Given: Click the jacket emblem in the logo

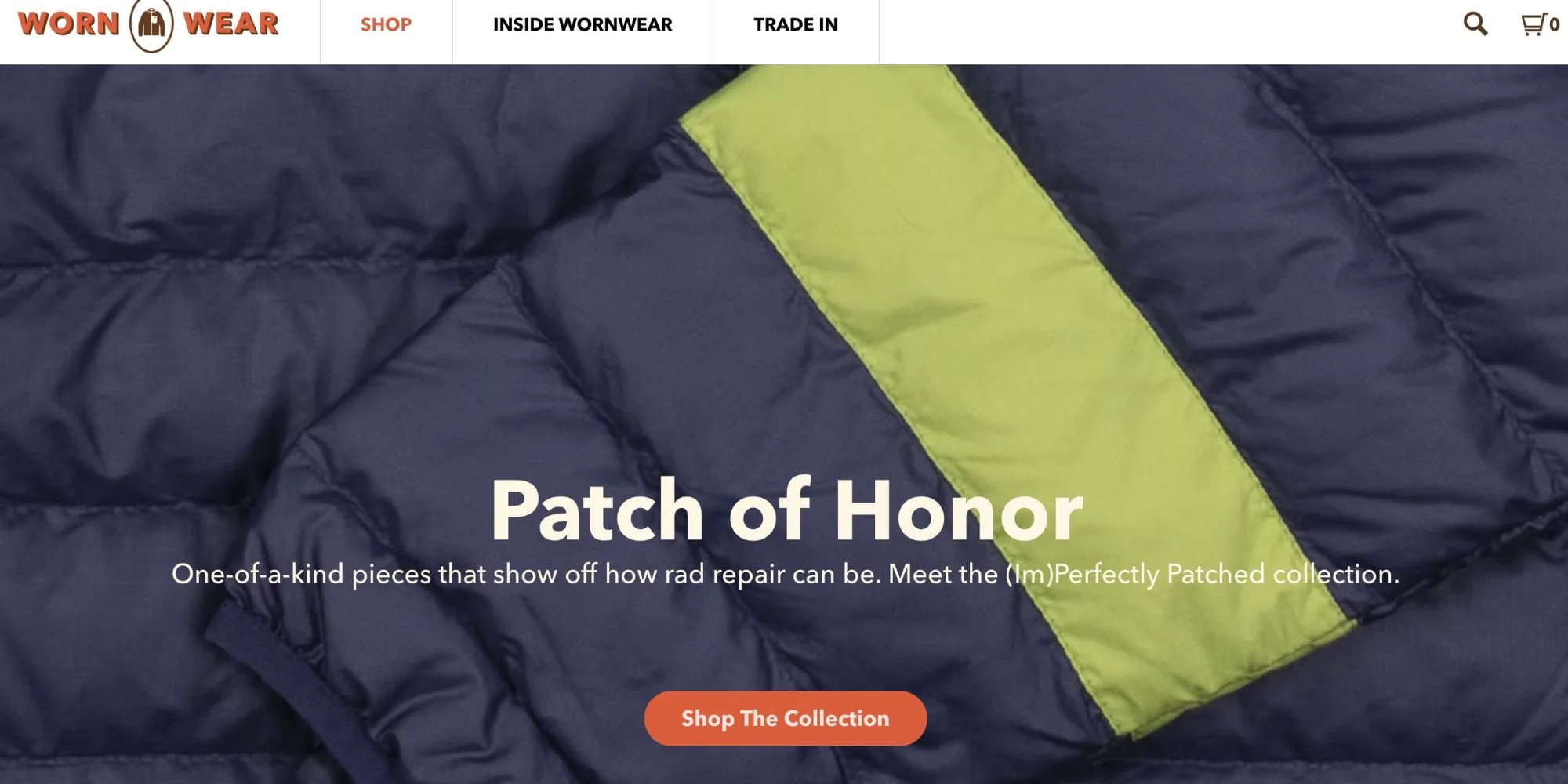Looking at the screenshot, I should 151,25.
